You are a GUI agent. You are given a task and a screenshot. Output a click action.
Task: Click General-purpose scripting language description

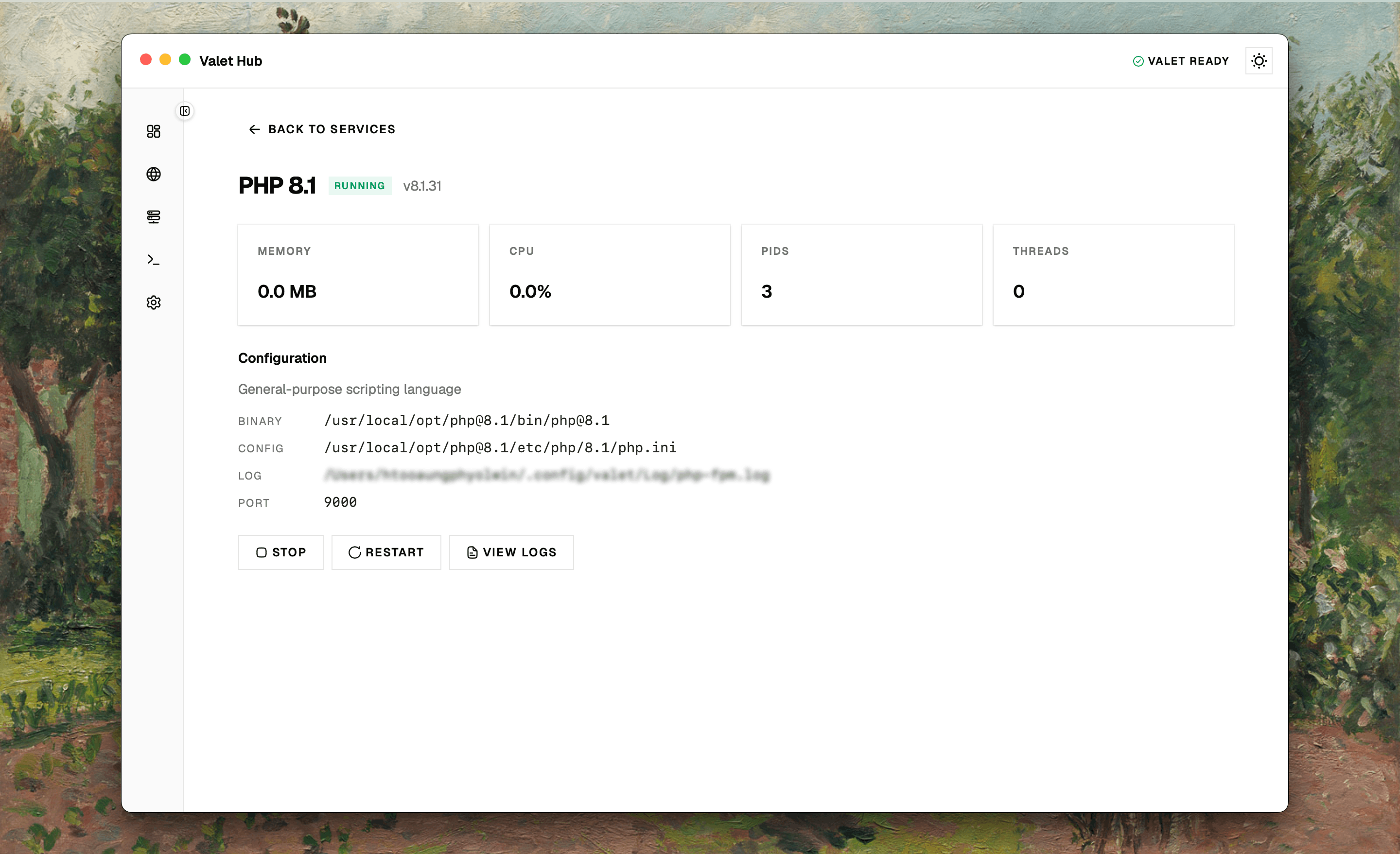(350, 390)
